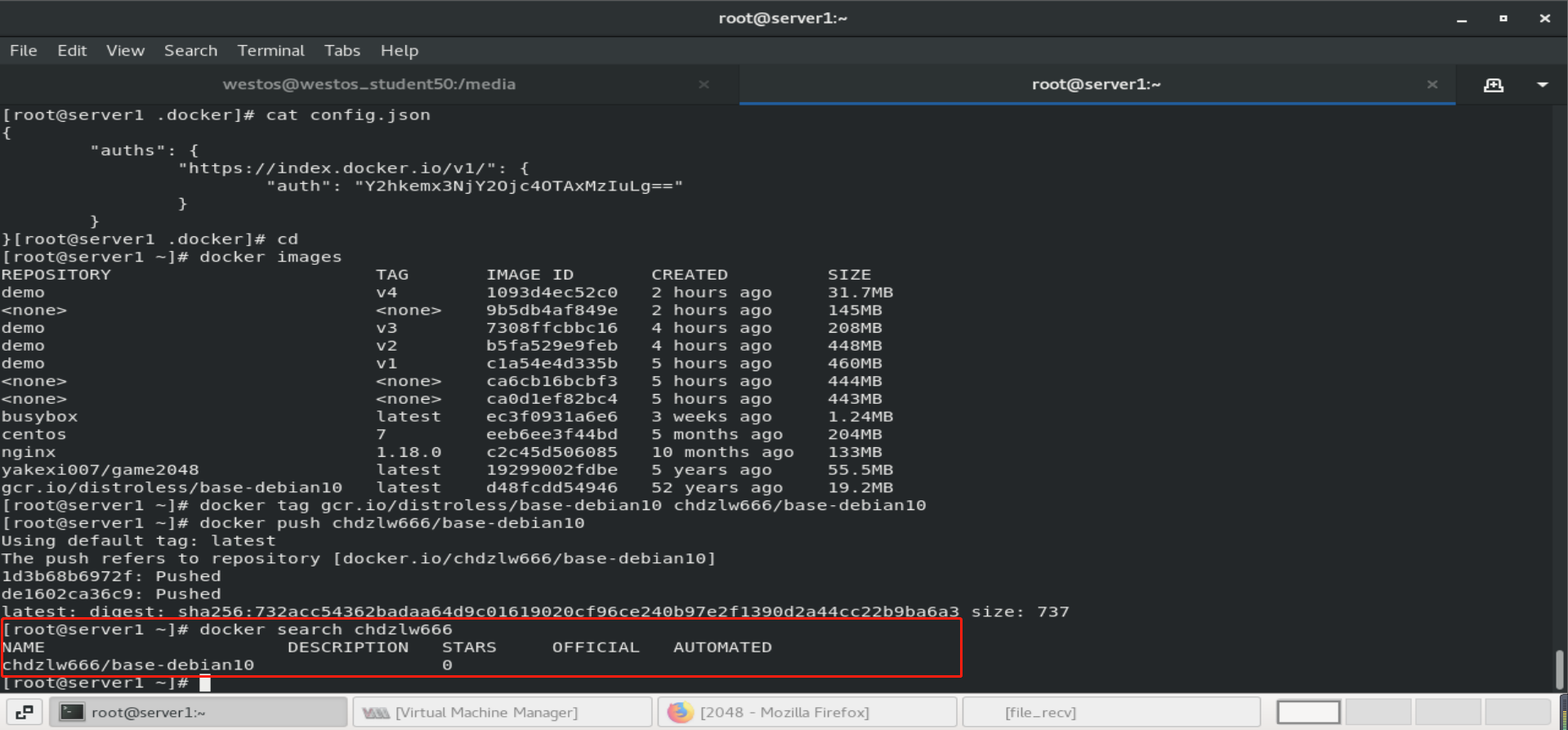
Task: Close the root@server1:~ tab
Action: (x=1432, y=84)
